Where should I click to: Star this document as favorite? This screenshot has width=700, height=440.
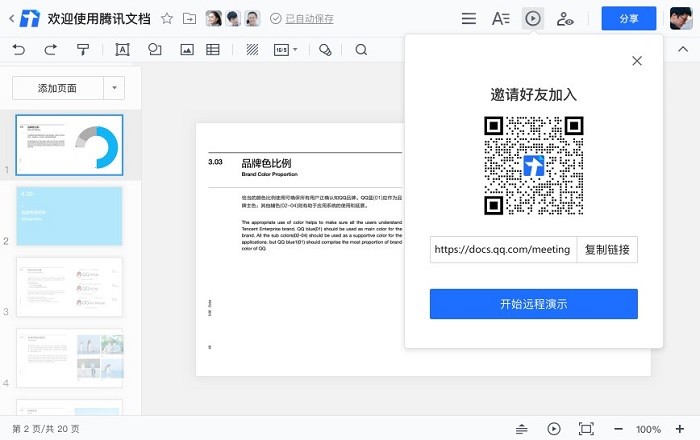(x=167, y=18)
